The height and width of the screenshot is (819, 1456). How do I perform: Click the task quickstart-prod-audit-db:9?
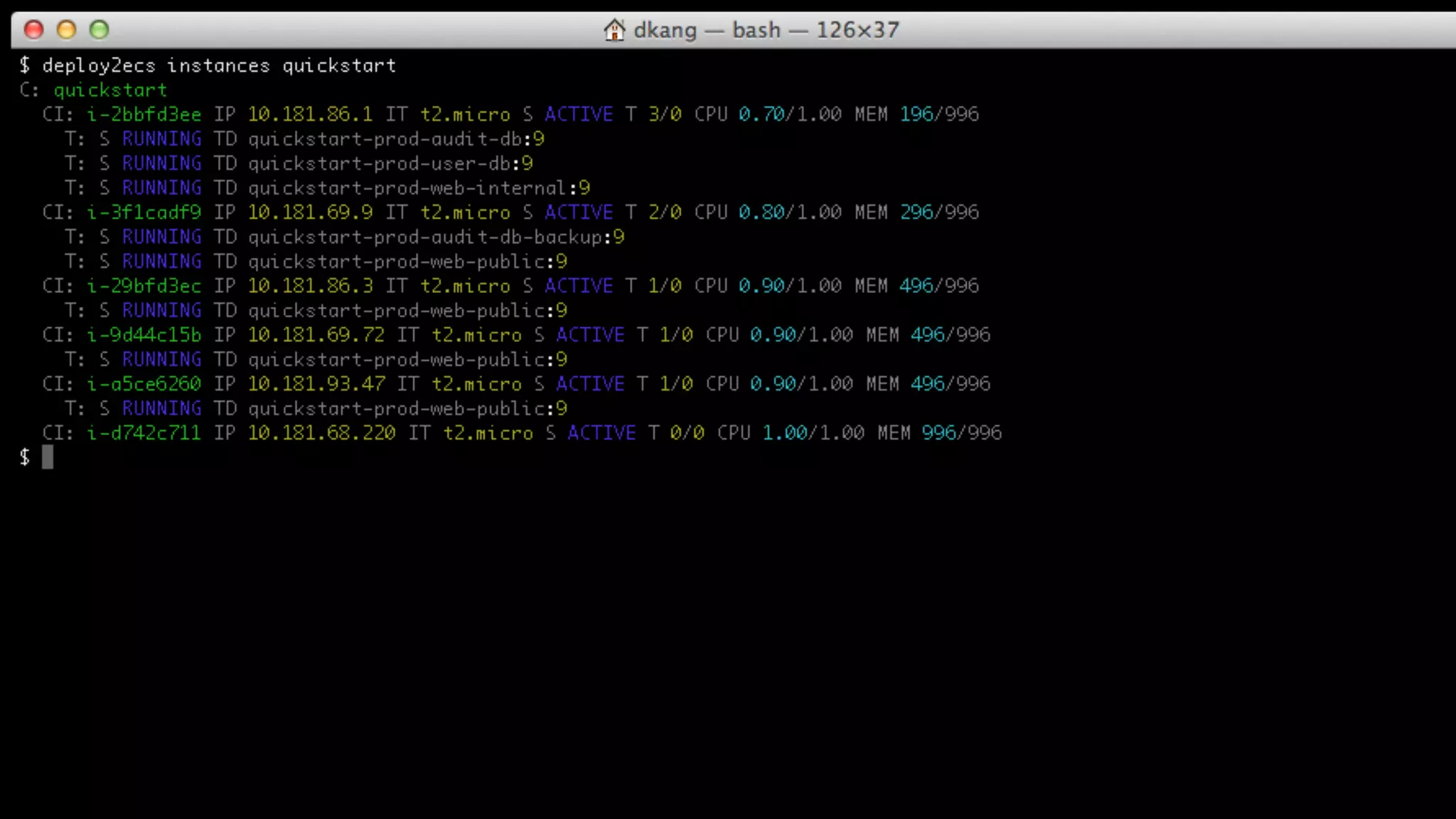[396, 139]
